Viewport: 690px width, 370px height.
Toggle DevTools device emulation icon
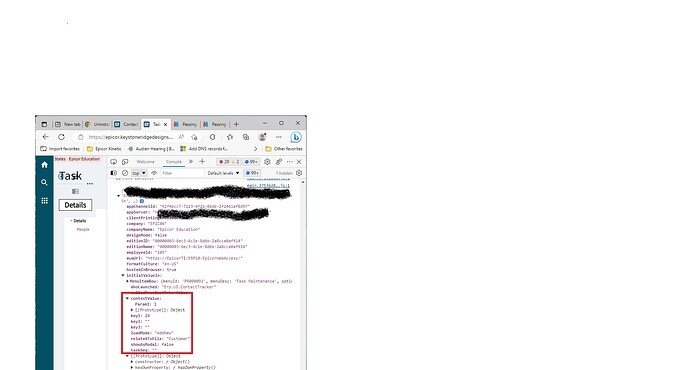(125, 162)
